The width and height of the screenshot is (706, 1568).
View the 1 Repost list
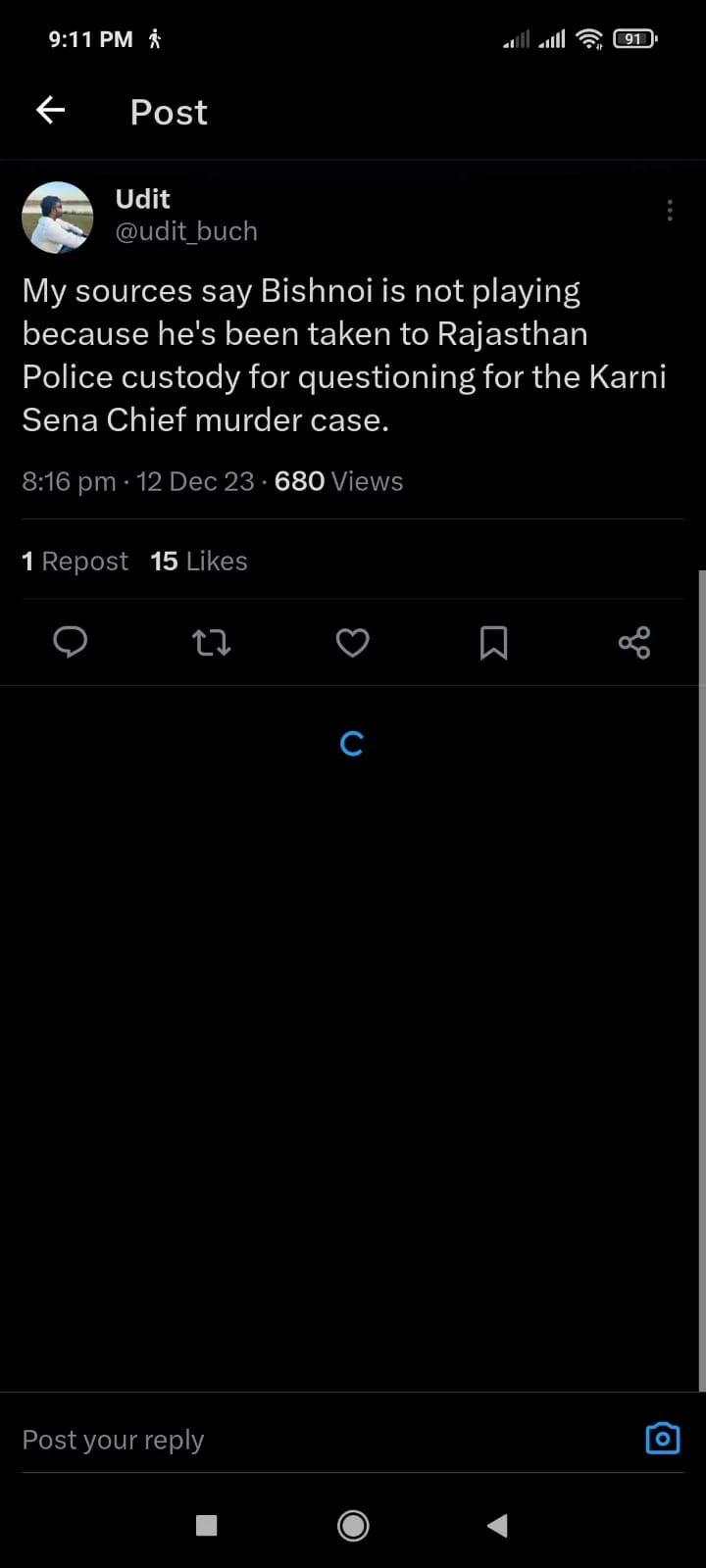pos(75,562)
